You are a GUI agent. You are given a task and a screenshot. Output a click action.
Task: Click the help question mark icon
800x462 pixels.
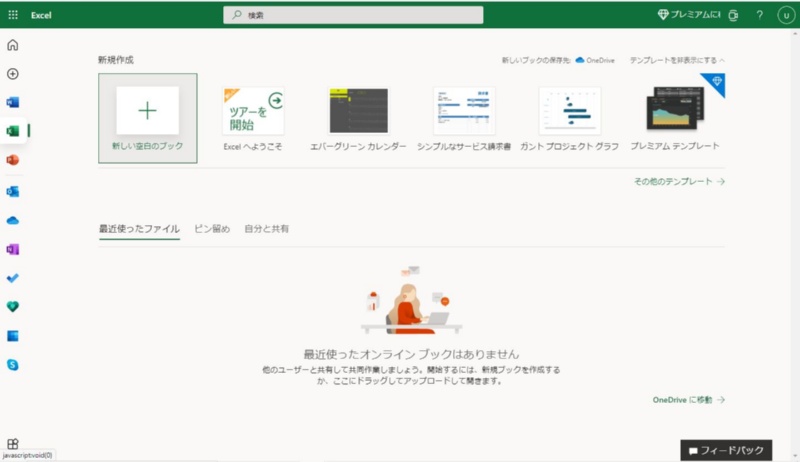(x=760, y=15)
